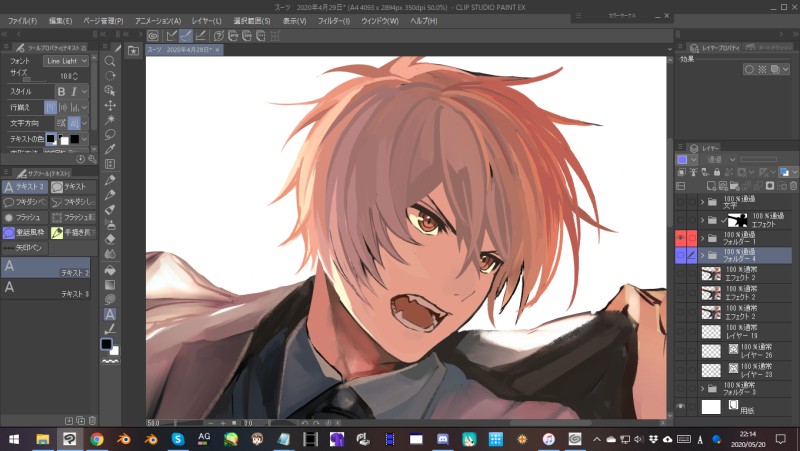
Task: Expand the エフェクト folder layer
Action: tap(703, 220)
